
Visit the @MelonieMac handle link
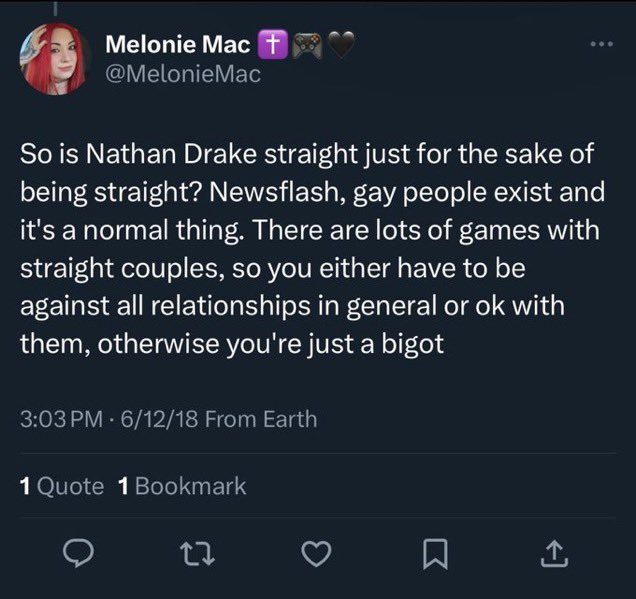[183, 74]
